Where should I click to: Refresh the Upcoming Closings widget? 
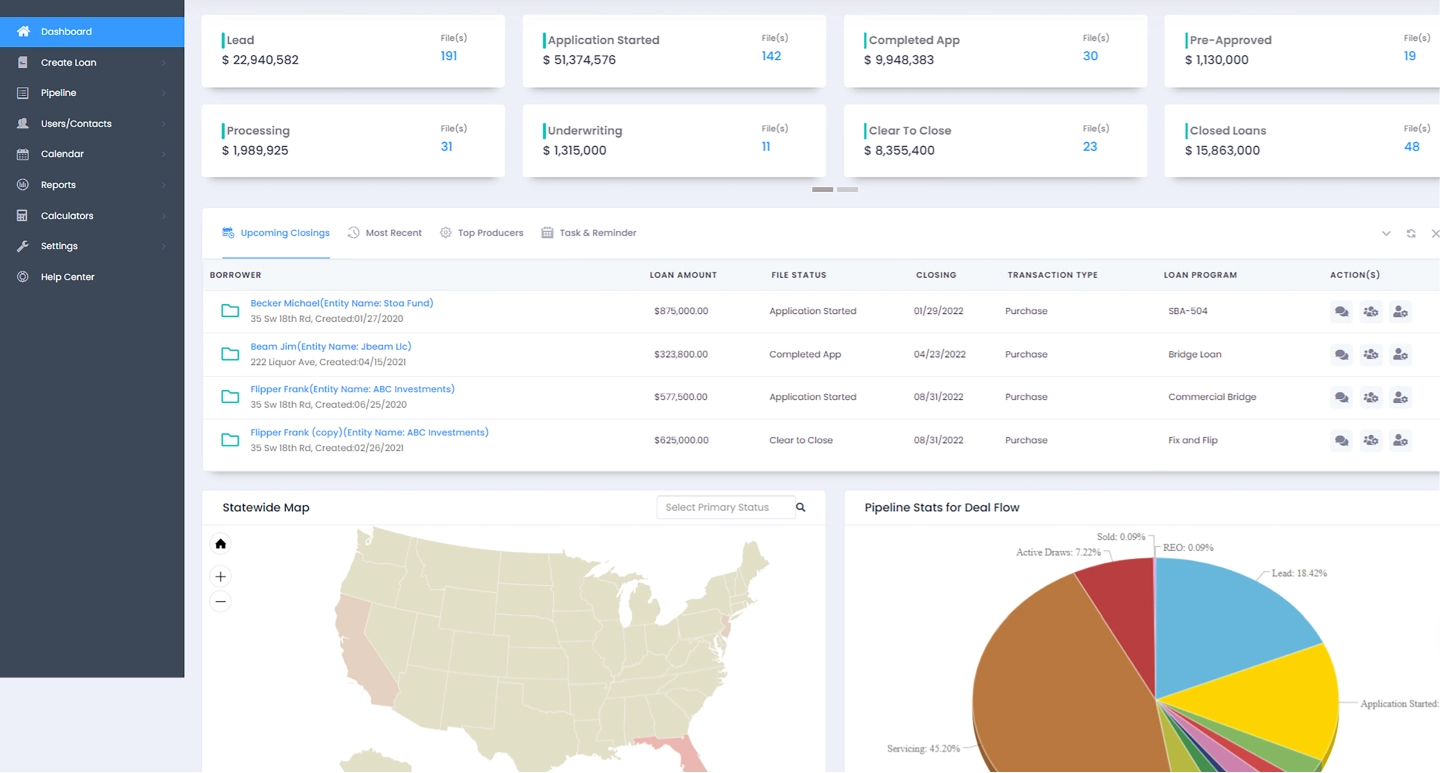1411,233
